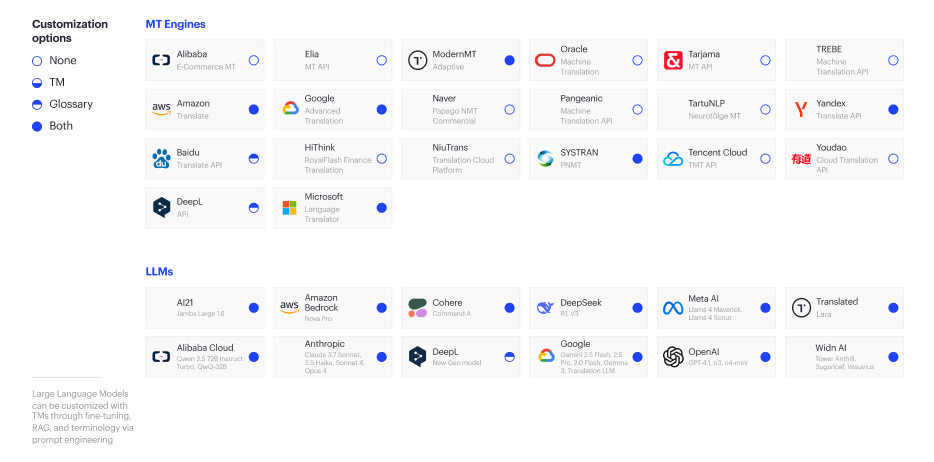Click the indicator circle on Elia MT API
The height and width of the screenshot is (462, 934).
[382, 60]
